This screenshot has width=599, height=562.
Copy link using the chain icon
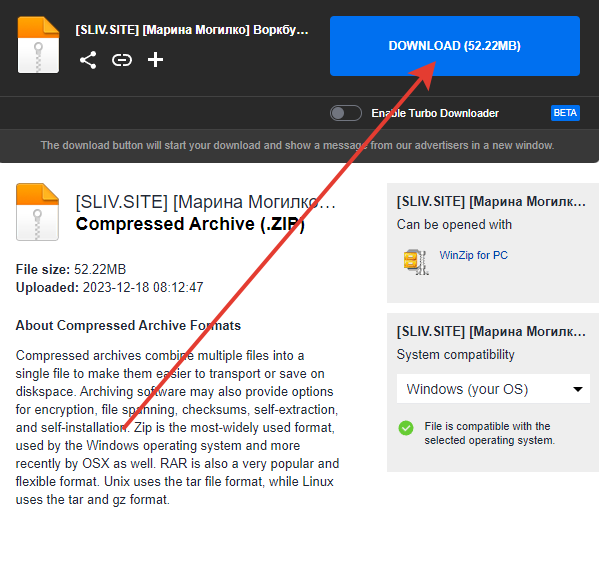pos(122,60)
